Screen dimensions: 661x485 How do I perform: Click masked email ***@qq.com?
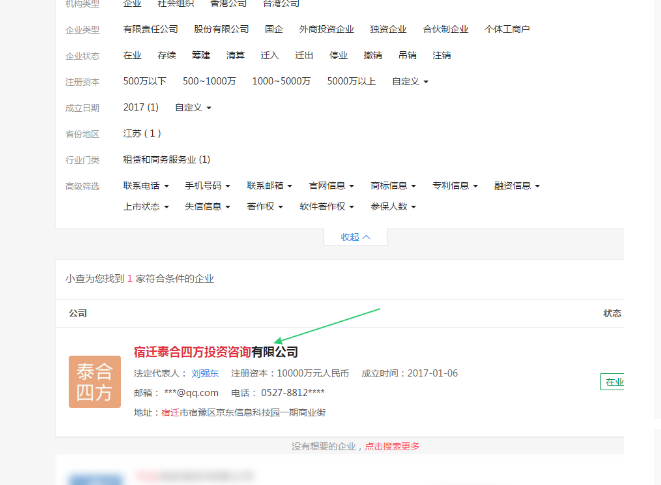coord(191,393)
